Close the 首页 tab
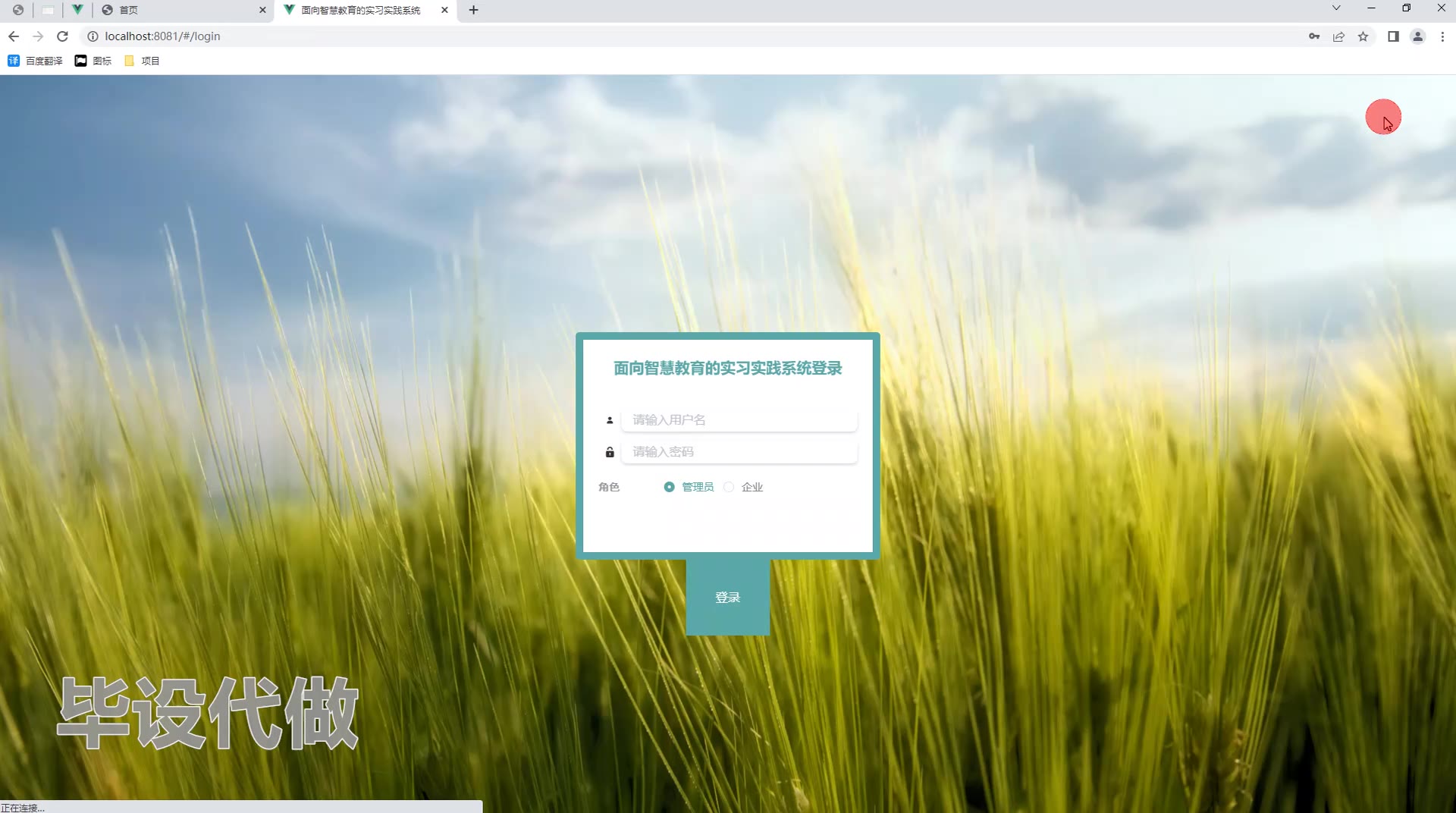 pos(262,10)
